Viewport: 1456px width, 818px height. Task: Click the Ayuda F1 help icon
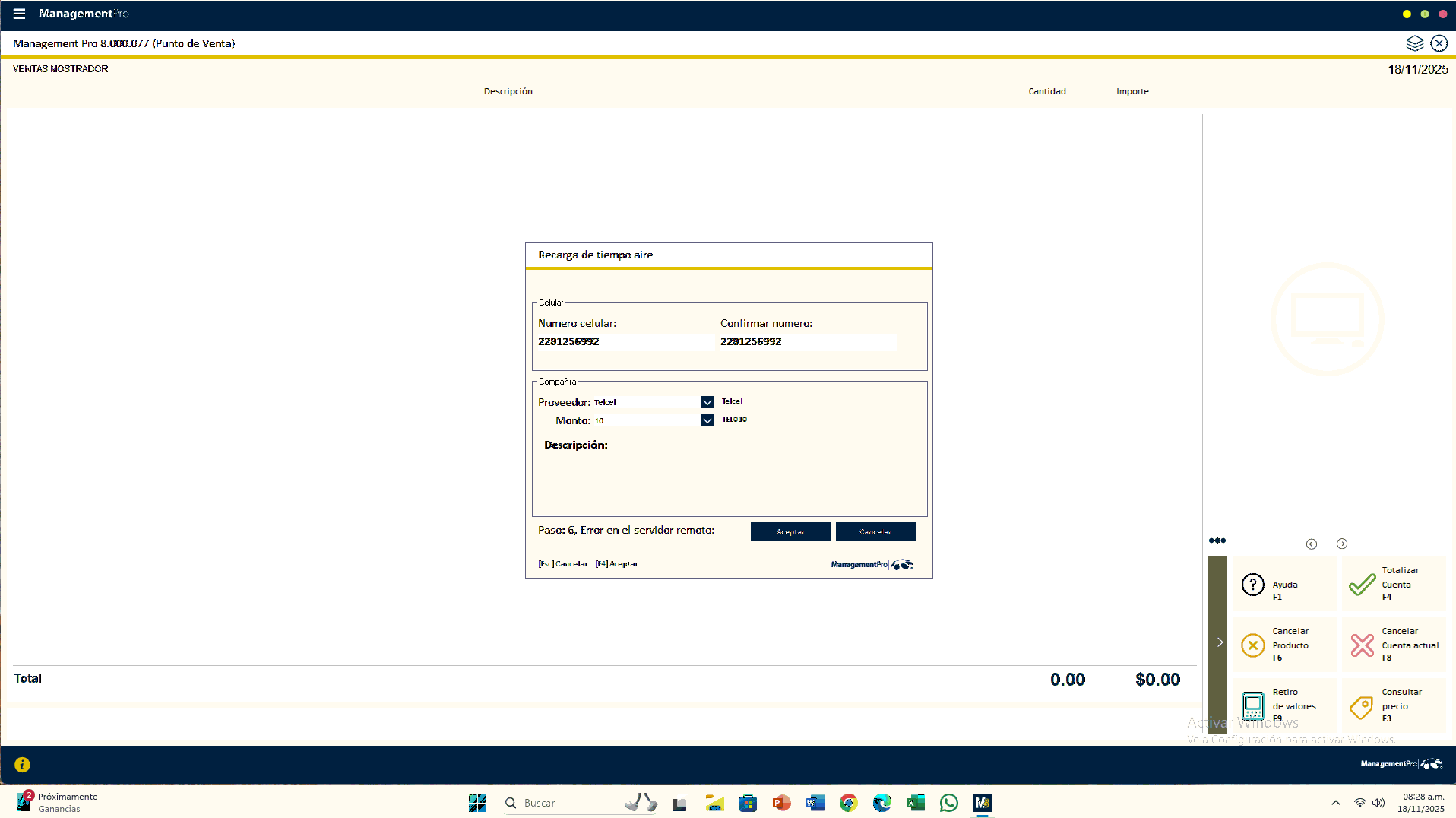[1252, 585]
